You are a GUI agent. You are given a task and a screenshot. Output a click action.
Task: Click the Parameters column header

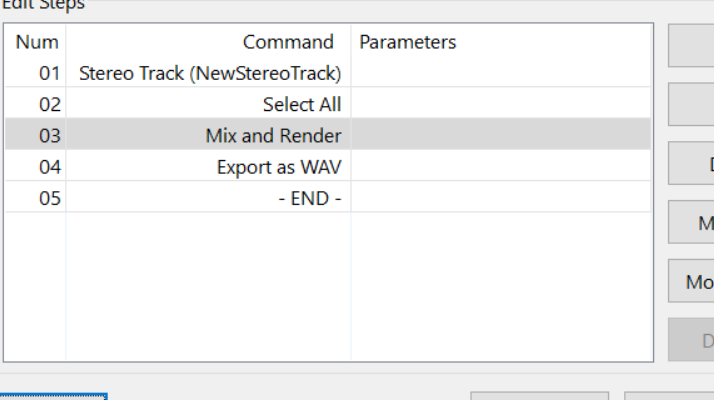[x=408, y=42]
